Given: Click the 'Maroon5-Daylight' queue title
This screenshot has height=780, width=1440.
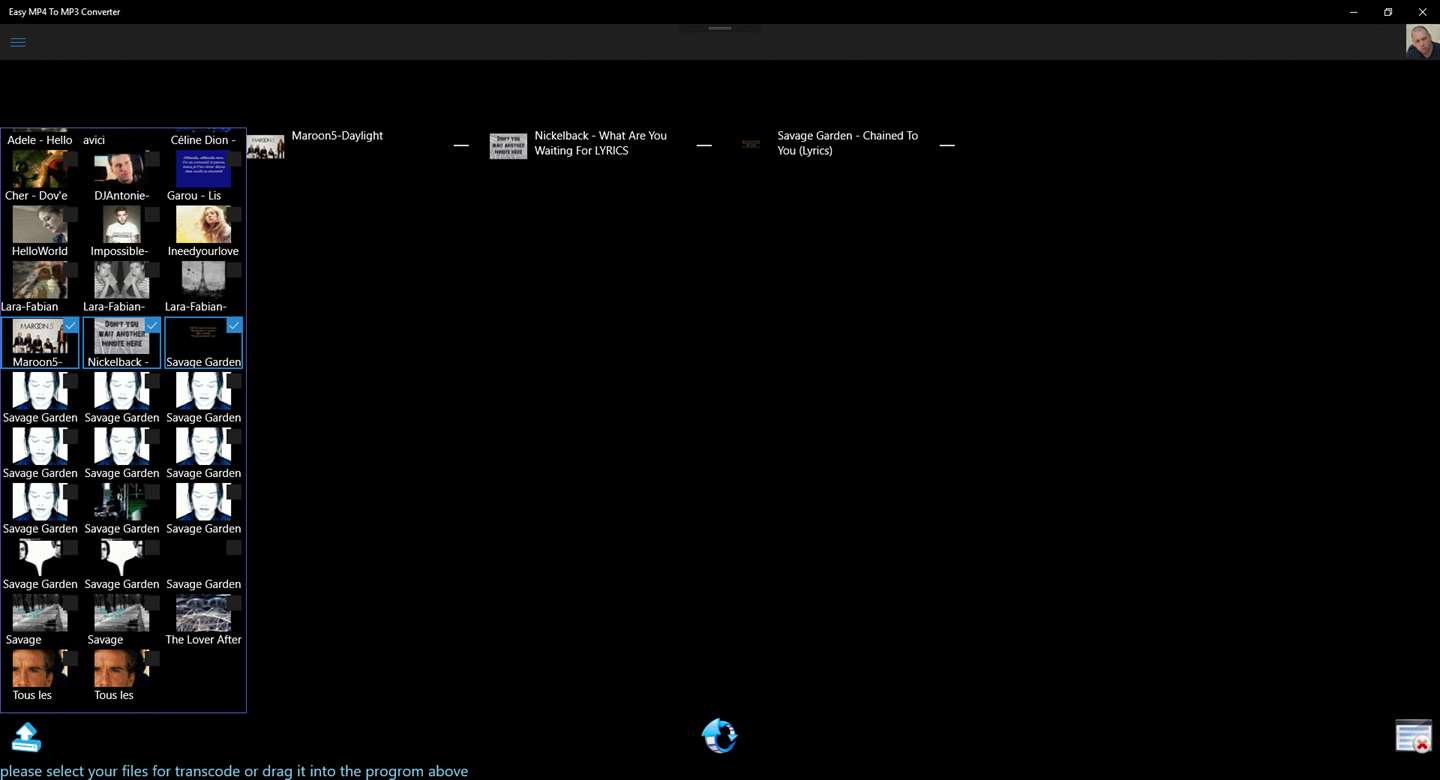Looking at the screenshot, I should tap(337, 136).
